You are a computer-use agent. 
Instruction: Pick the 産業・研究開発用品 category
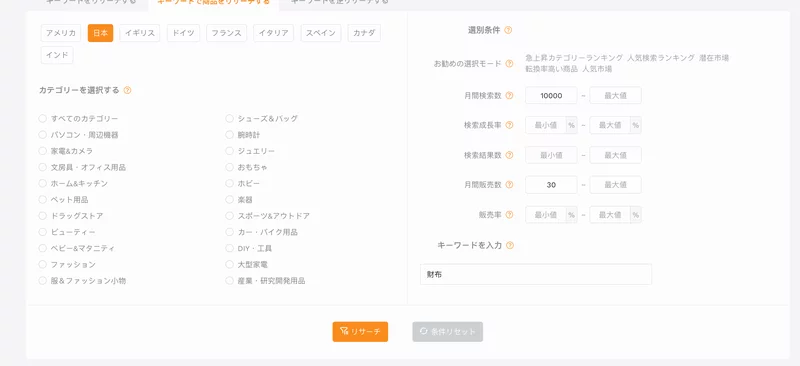click(x=230, y=281)
